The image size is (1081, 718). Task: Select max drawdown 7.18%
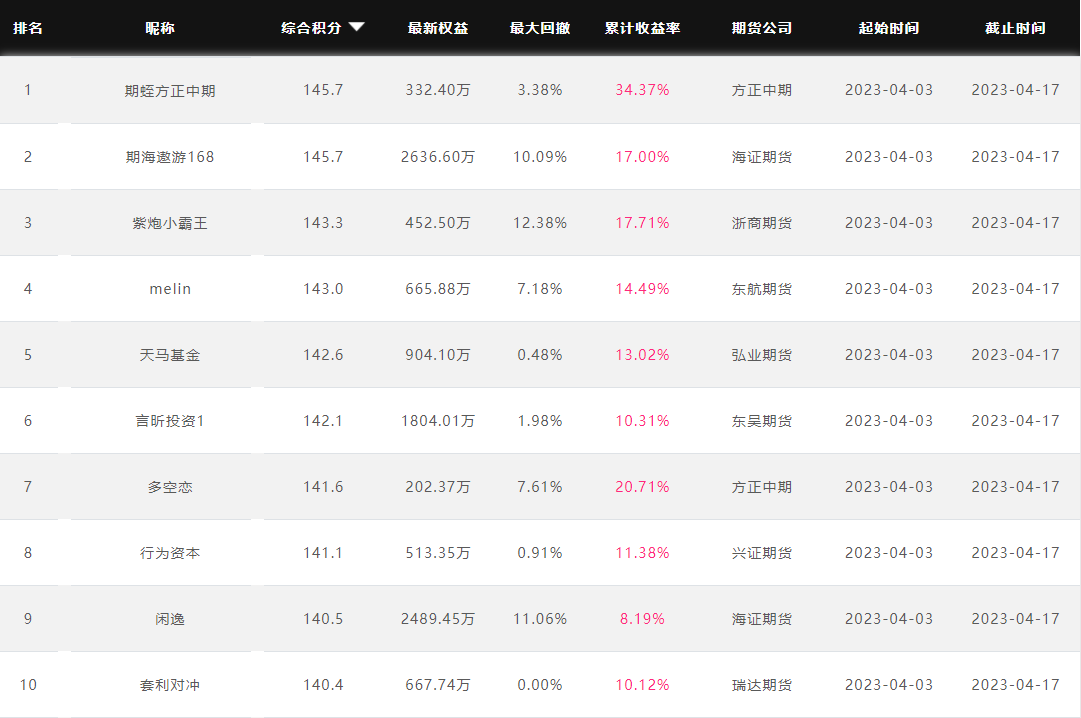pyautogui.click(x=540, y=289)
